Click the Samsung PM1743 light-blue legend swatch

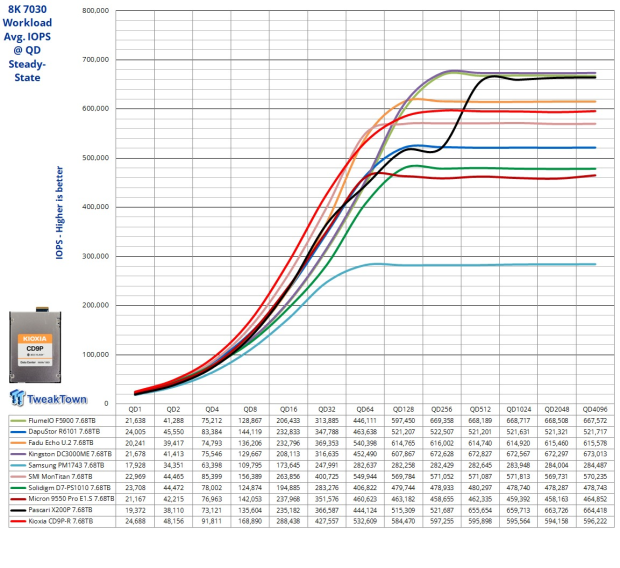[18, 466]
